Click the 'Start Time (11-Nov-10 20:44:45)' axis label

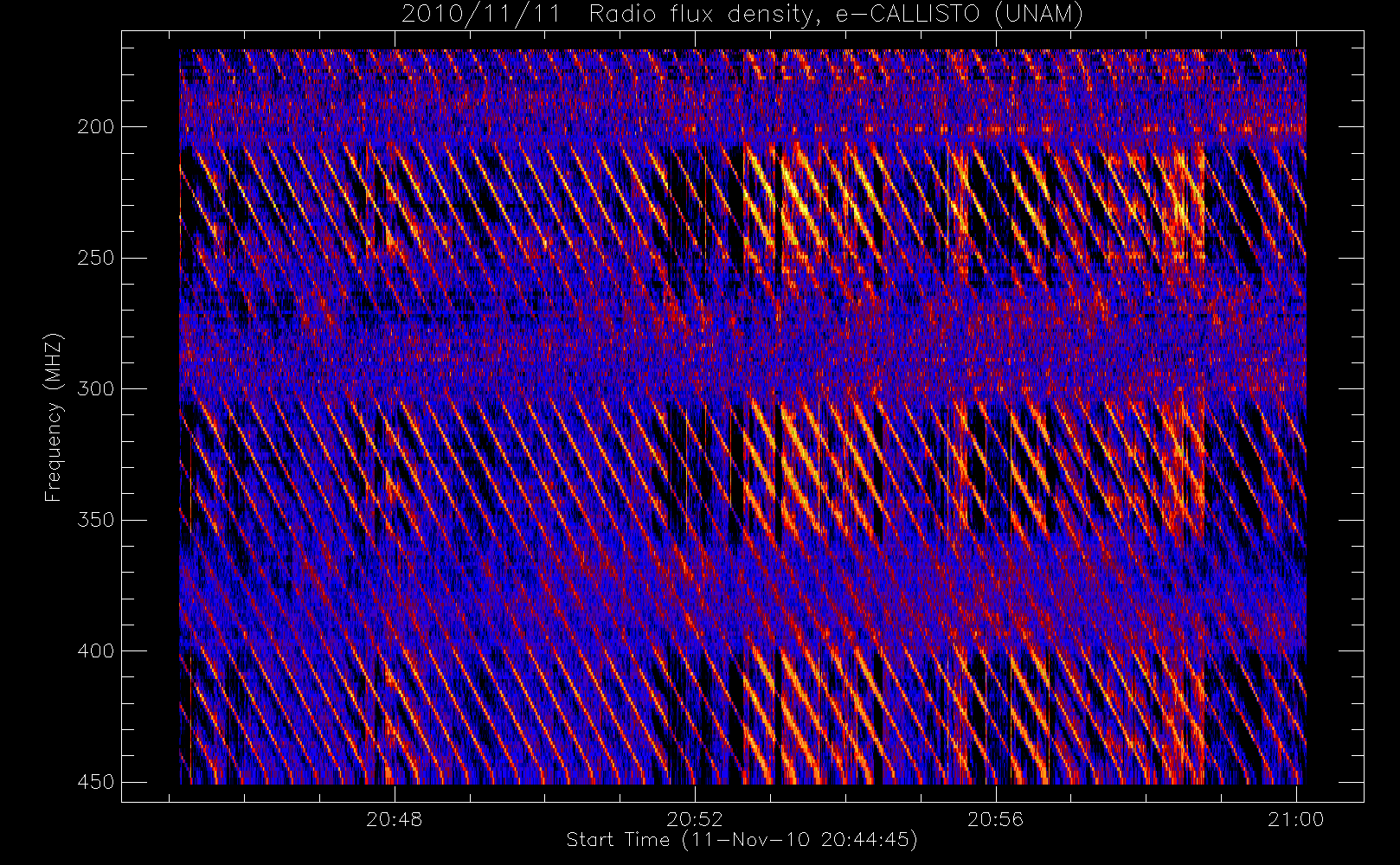coord(742,840)
